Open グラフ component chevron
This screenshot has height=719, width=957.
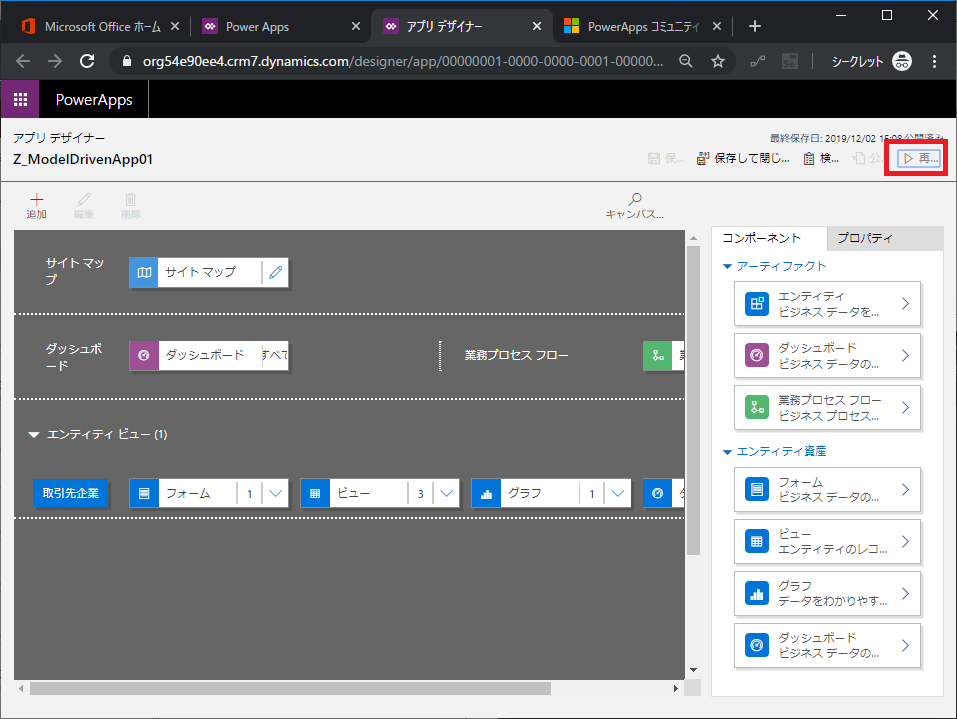click(x=906, y=593)
